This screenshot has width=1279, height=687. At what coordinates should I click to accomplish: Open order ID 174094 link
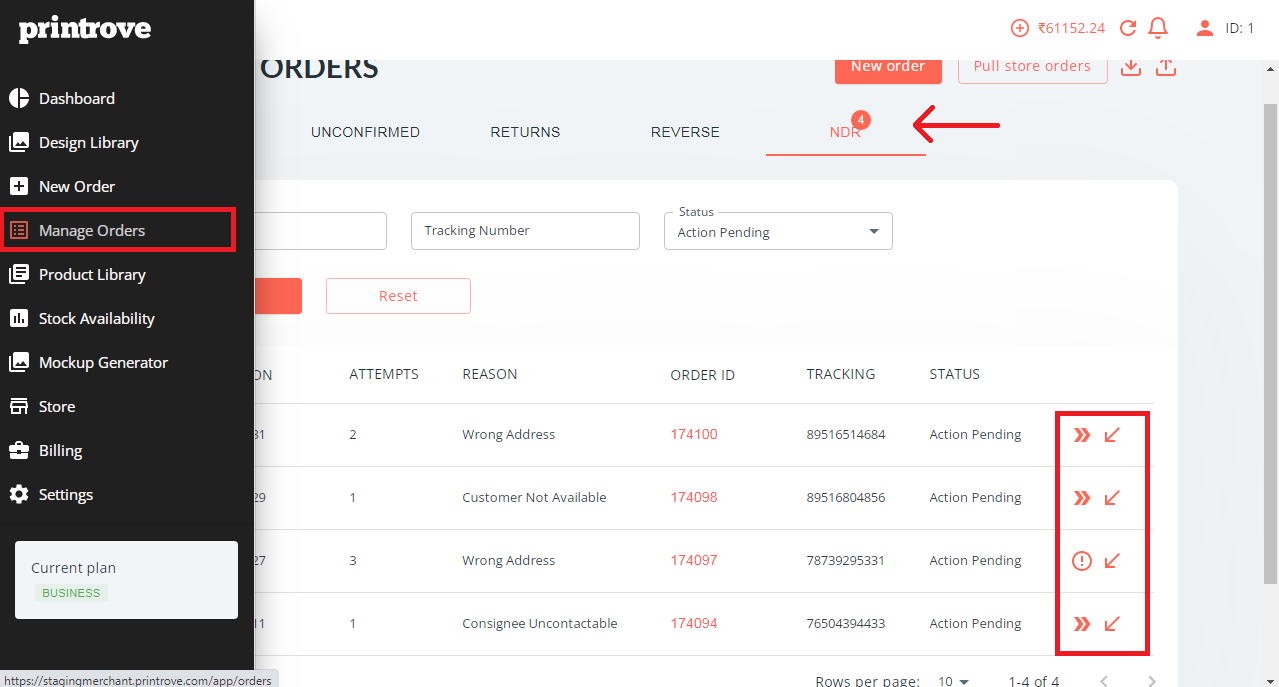[694, 624]
